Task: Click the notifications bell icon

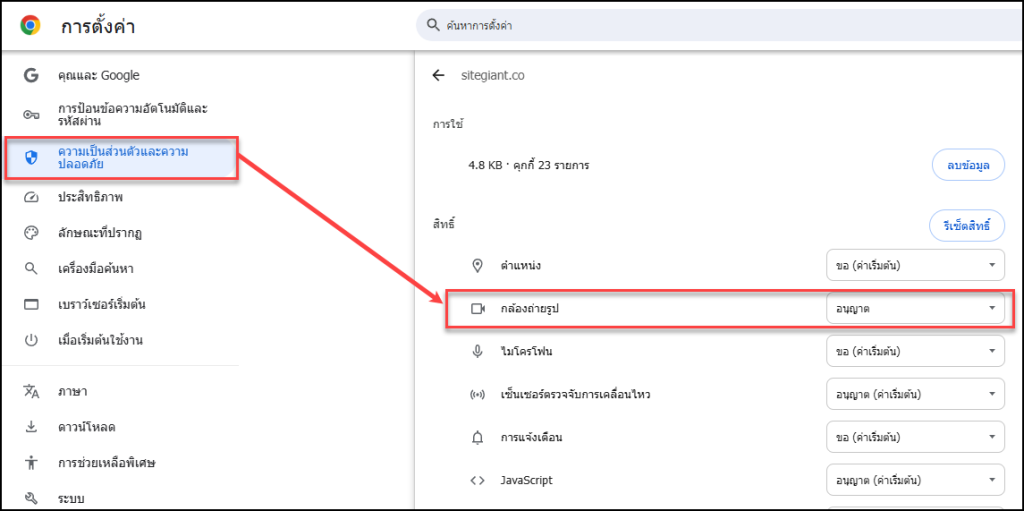Action: click(x=478, y=438)
